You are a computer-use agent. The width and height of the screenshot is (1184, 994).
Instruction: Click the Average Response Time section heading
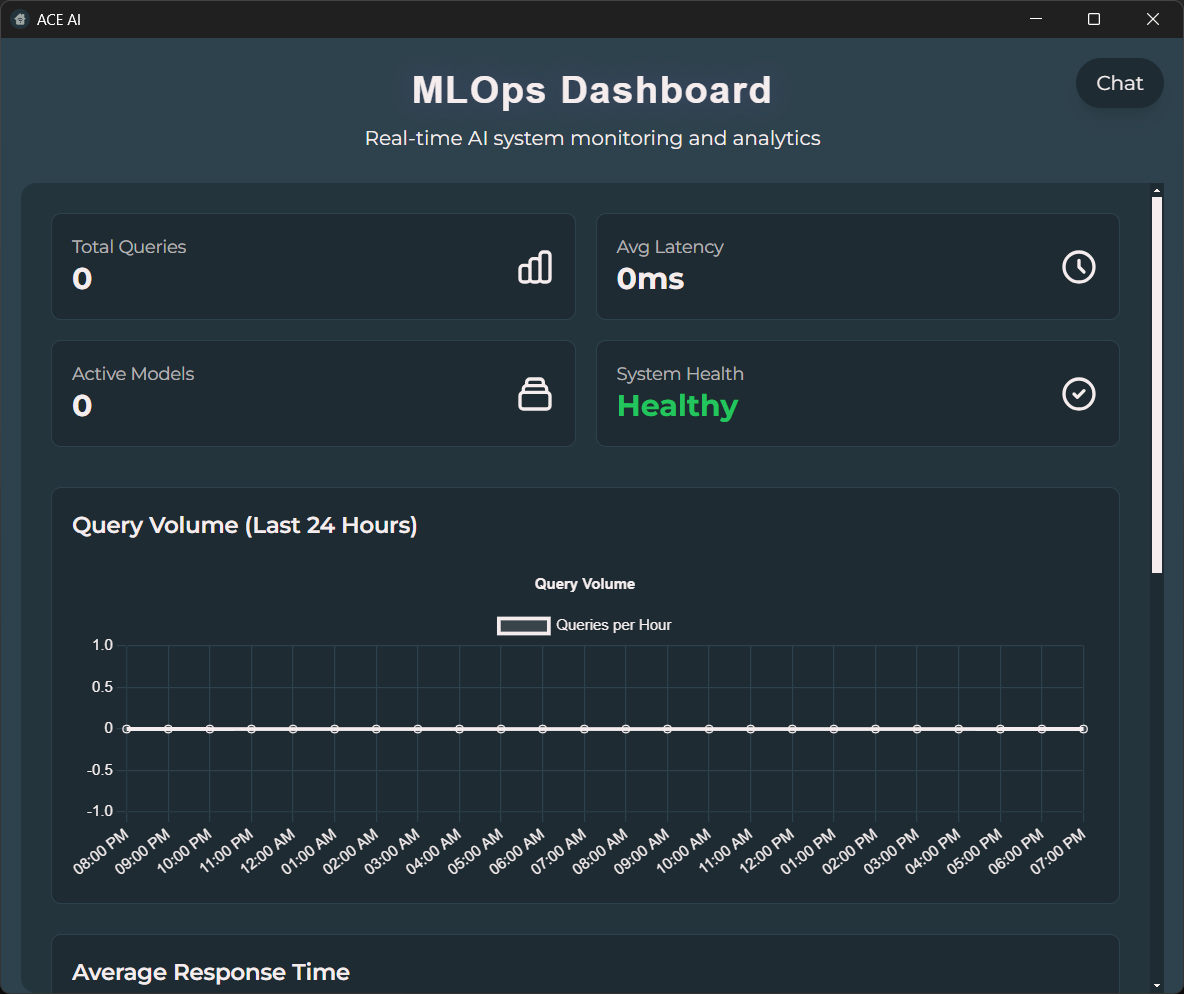coord(210,971)
